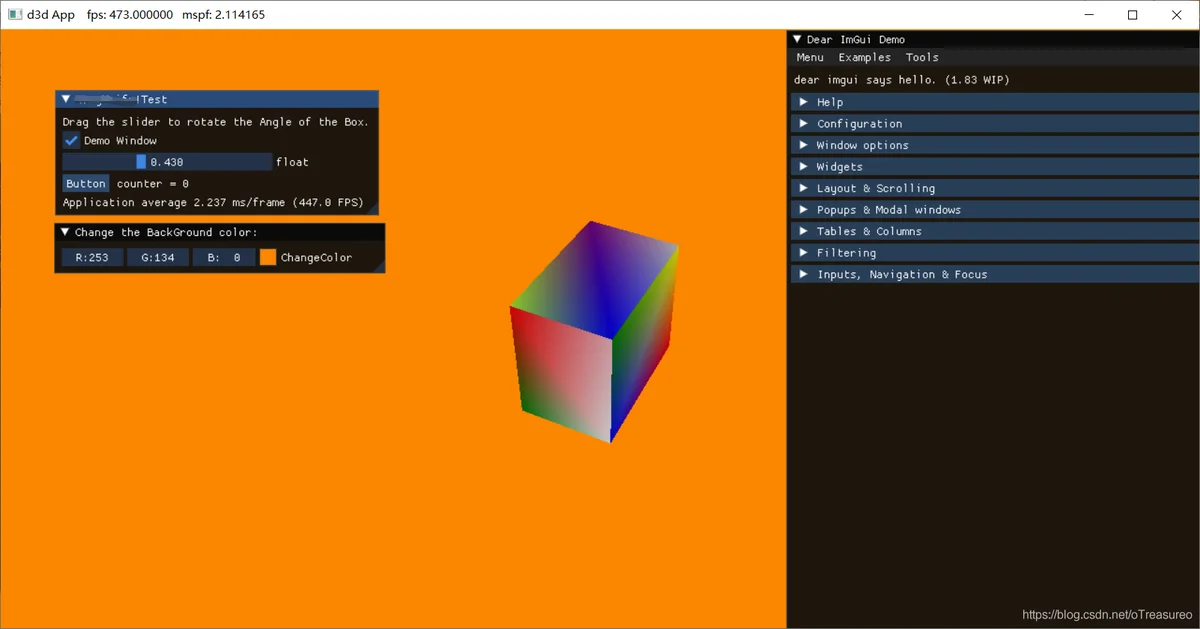Viewport: 1200px width, 629px height.
Task: Close the d3d App window
Action: point(1177,15)
